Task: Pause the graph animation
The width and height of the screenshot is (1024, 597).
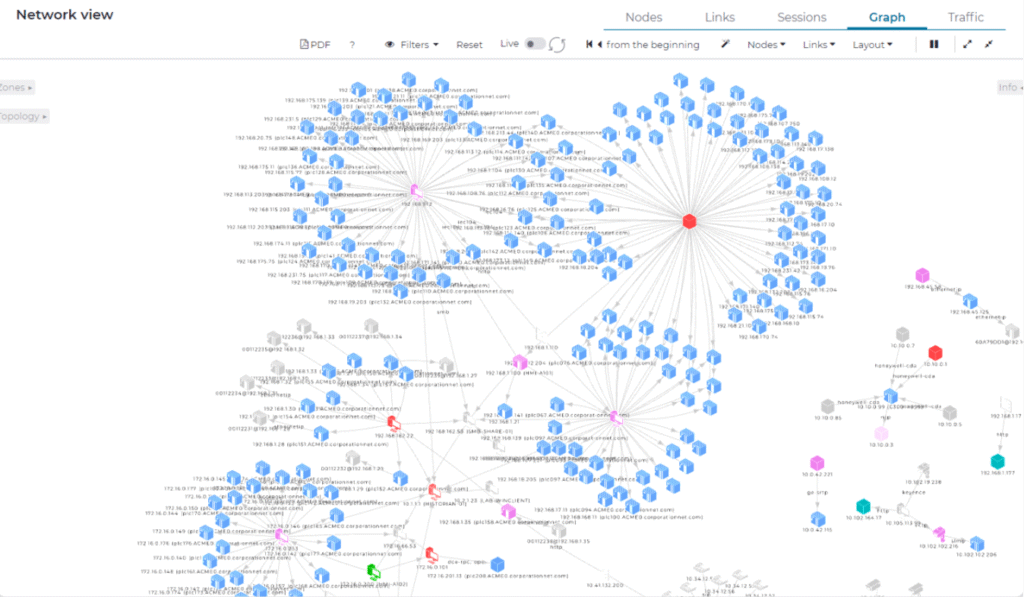Action: tap(934, 45)
